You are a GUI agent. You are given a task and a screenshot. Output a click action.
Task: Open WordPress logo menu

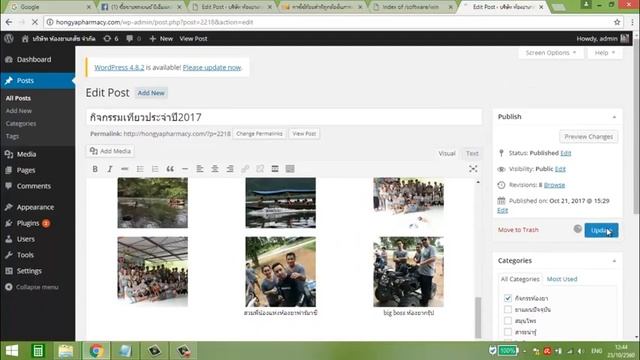click(9, 38)
